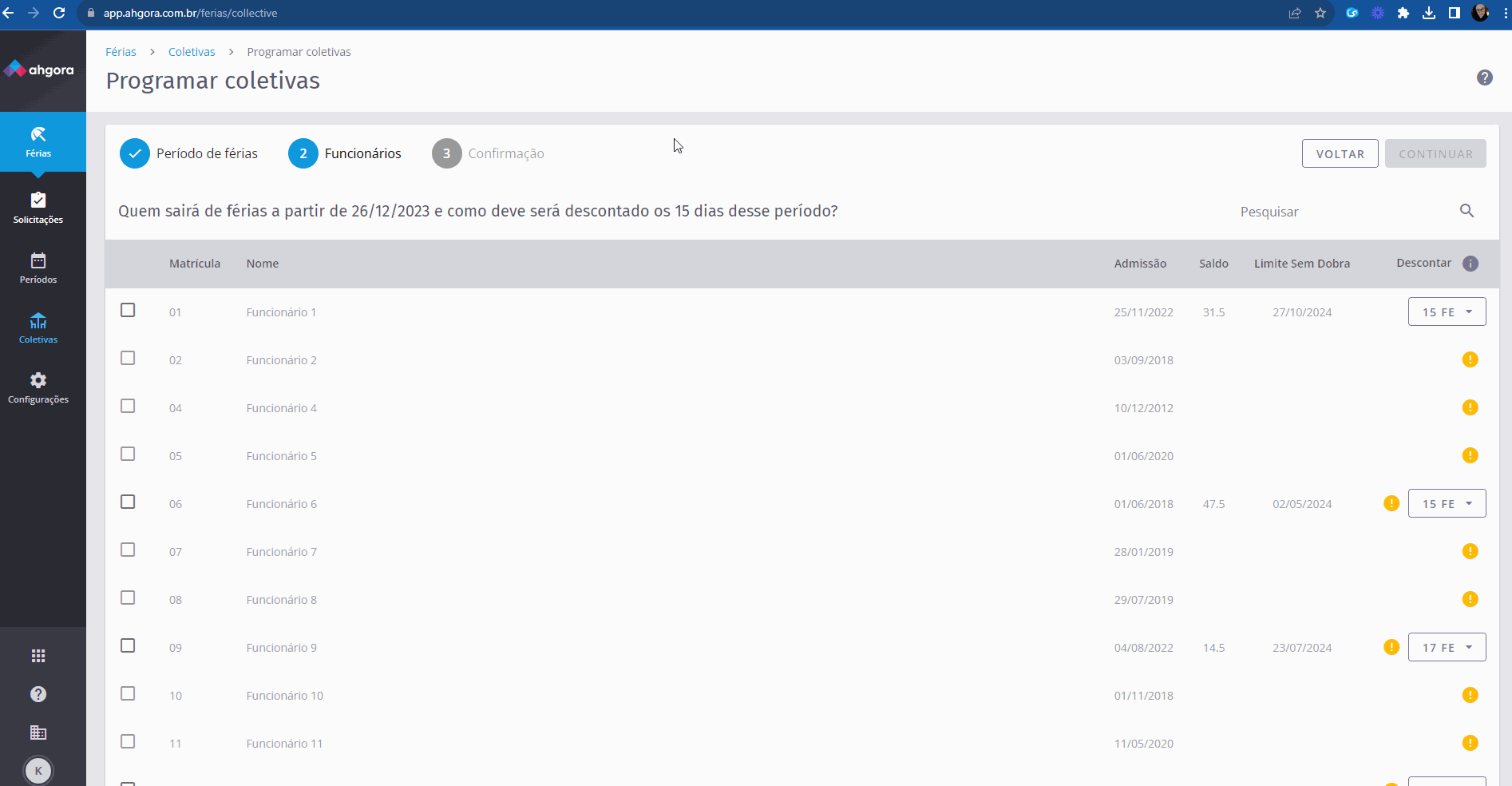Image resolution: width=1512 pixels, height=786 pixels.
Task: Open Coletivas in the sidebar
Action: click(x=38, y=327)
